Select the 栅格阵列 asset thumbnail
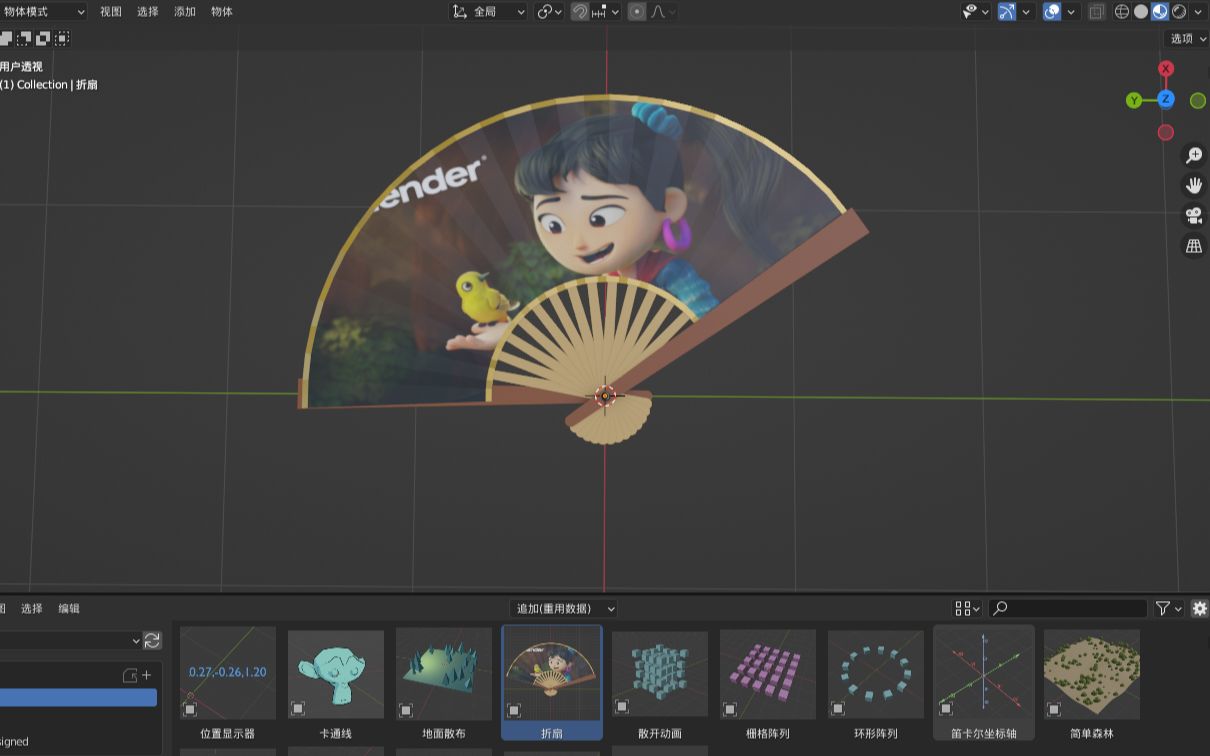 [768, 675]
